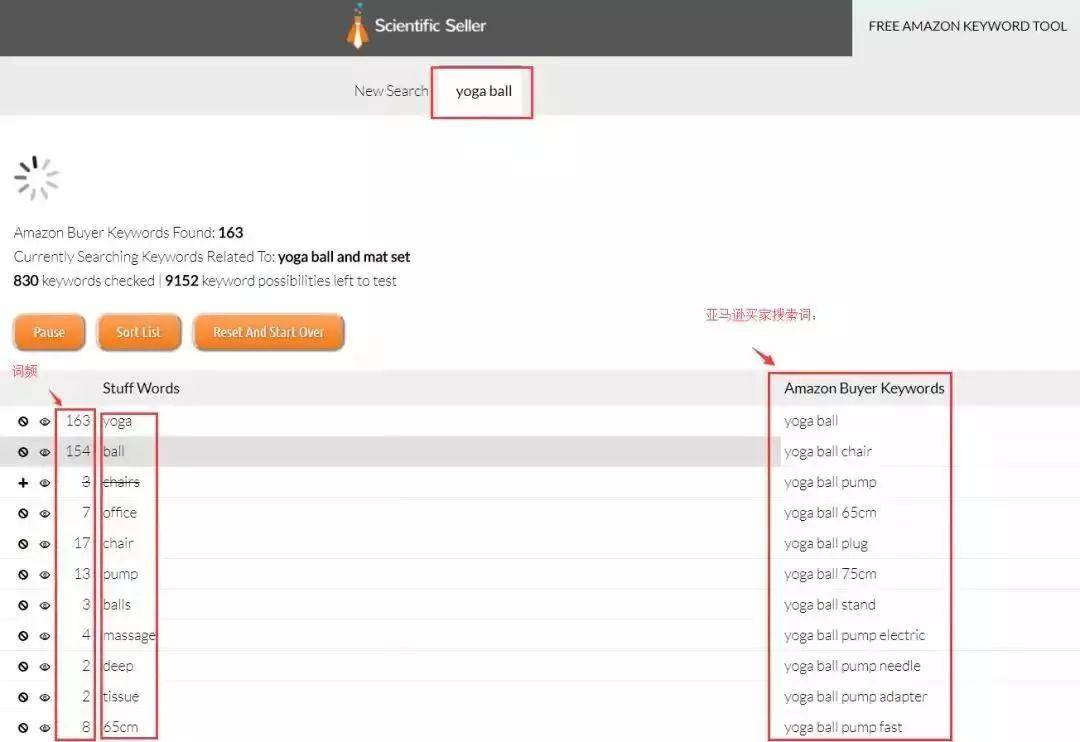Select stuff word 'office'
Viewport: 1080px width, 742px height.
pyautogui.click(x=120, y=513)
